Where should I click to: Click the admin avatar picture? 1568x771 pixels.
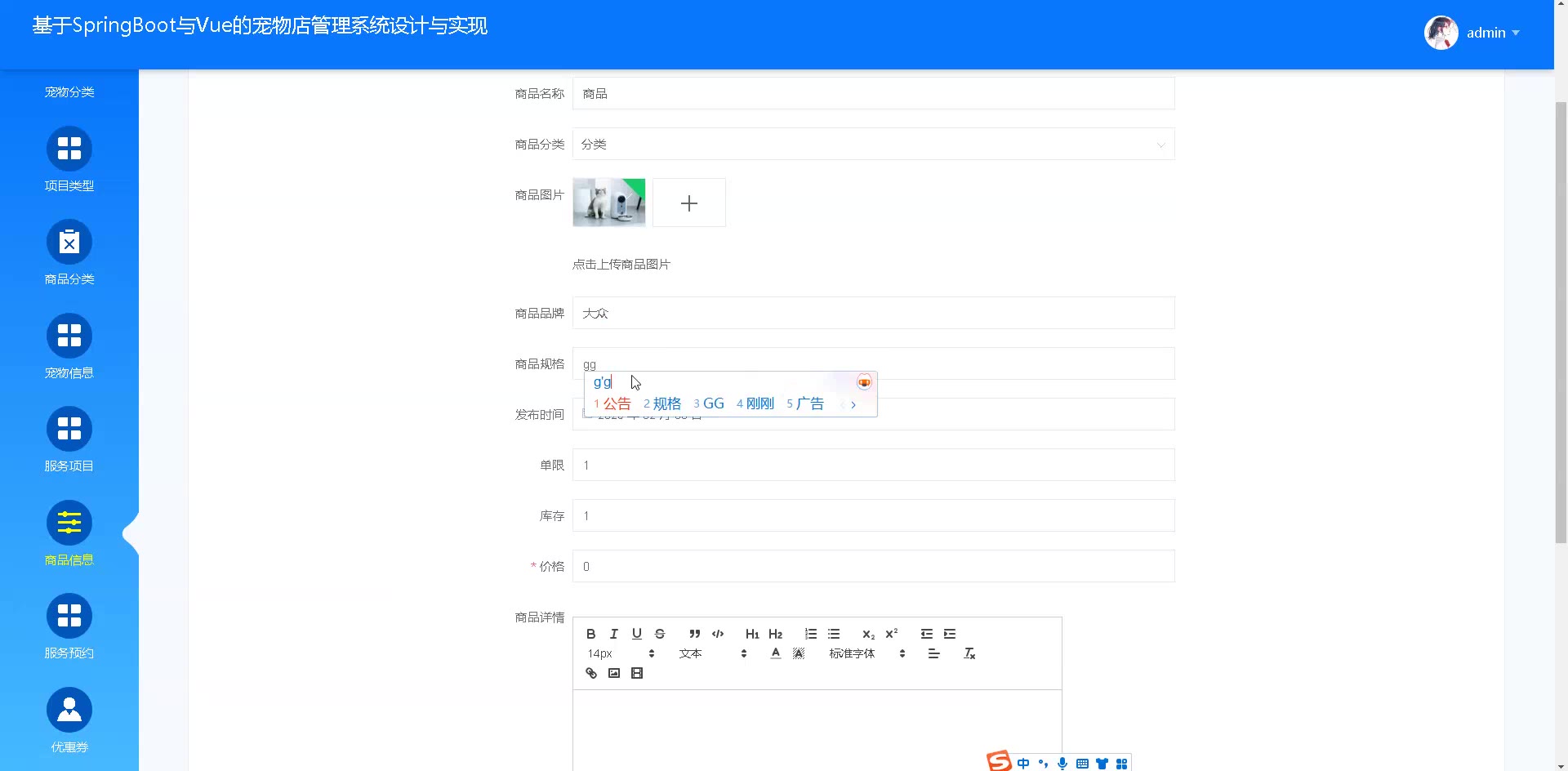(x=1441, y=33)
